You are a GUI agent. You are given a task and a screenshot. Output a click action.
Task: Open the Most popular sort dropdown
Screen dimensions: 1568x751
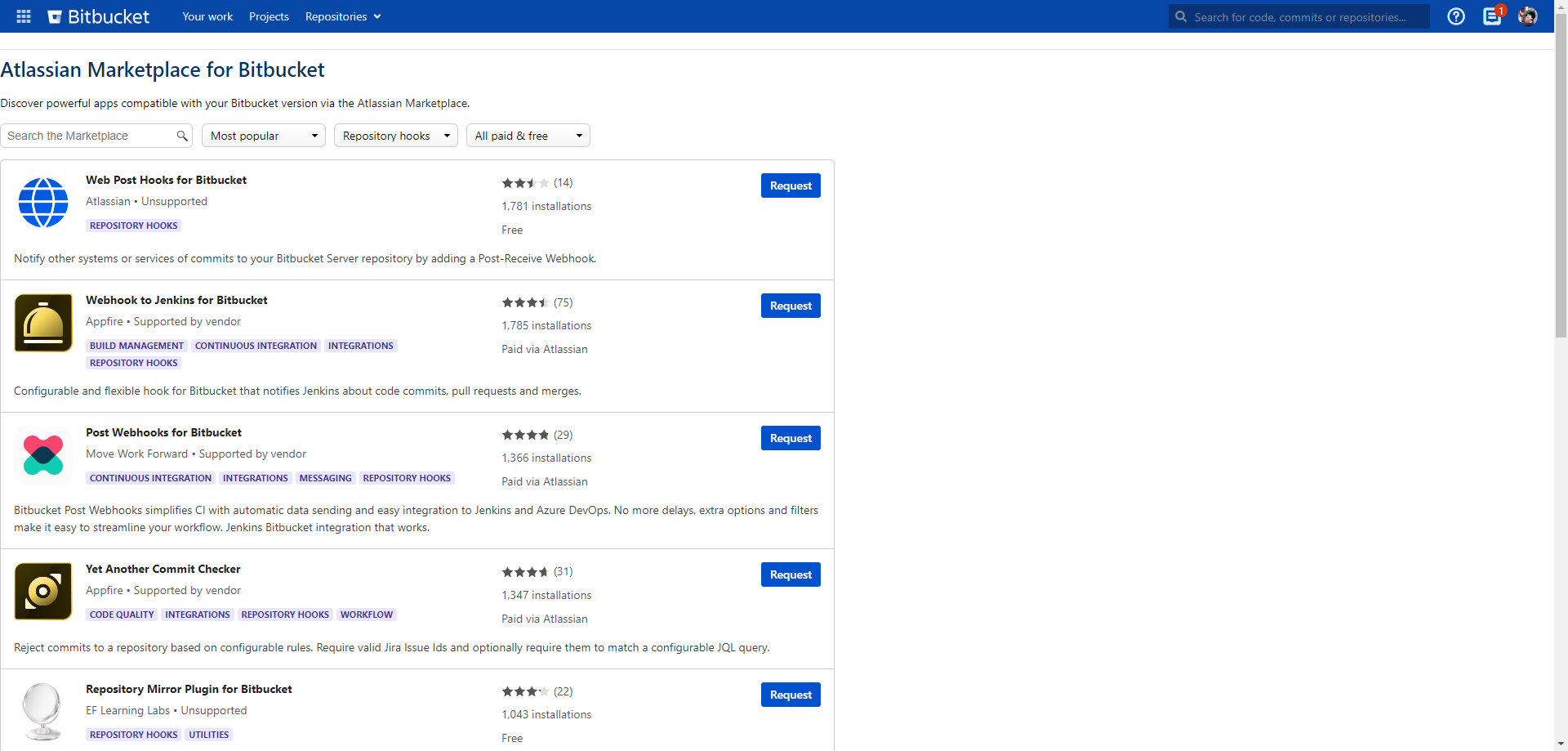pos(264,136)
